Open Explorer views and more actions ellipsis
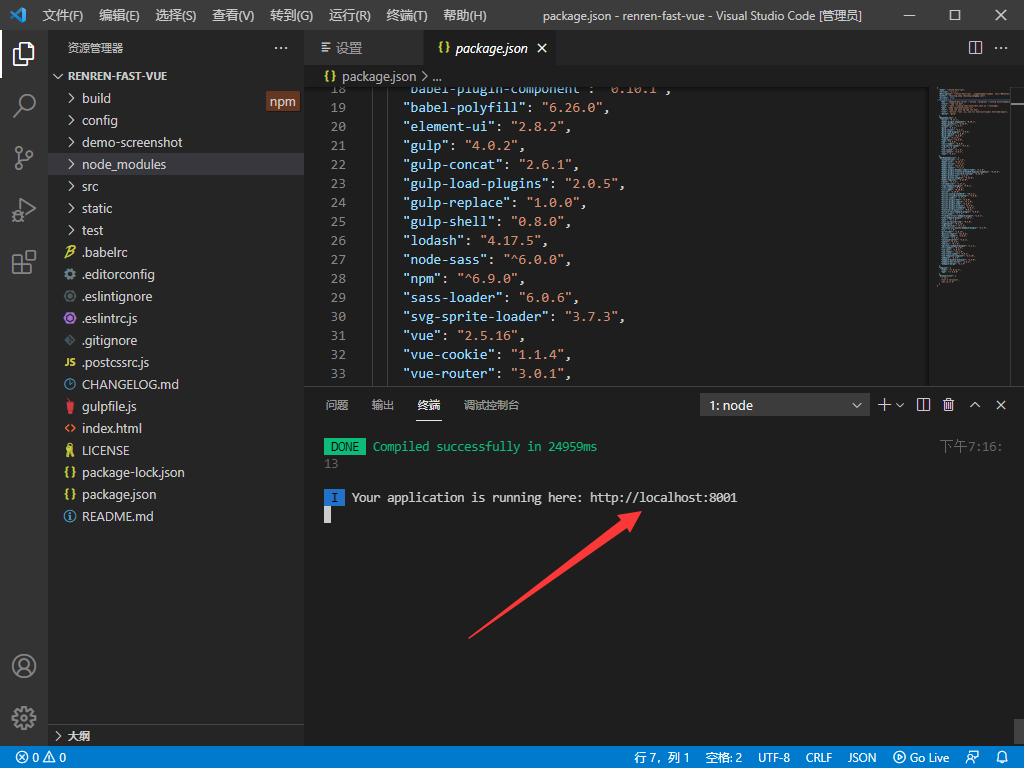Viewport: 1024px width, 768px height. coord(281,48)
